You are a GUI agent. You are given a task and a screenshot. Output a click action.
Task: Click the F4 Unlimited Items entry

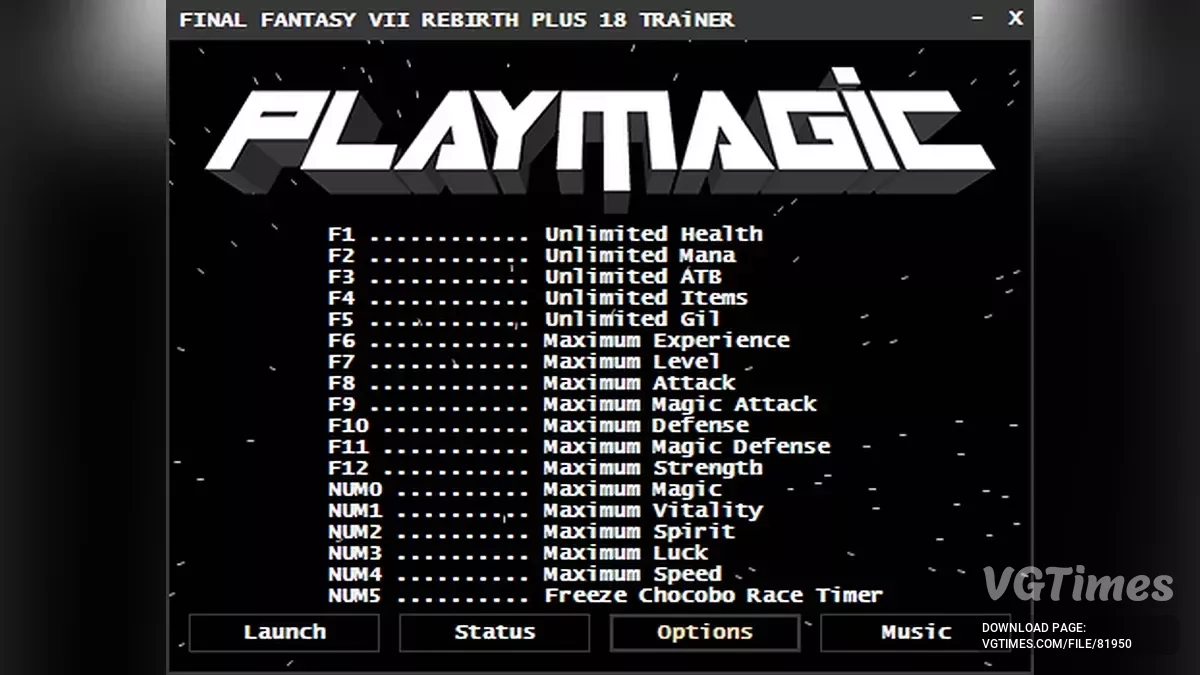(537, 298)
